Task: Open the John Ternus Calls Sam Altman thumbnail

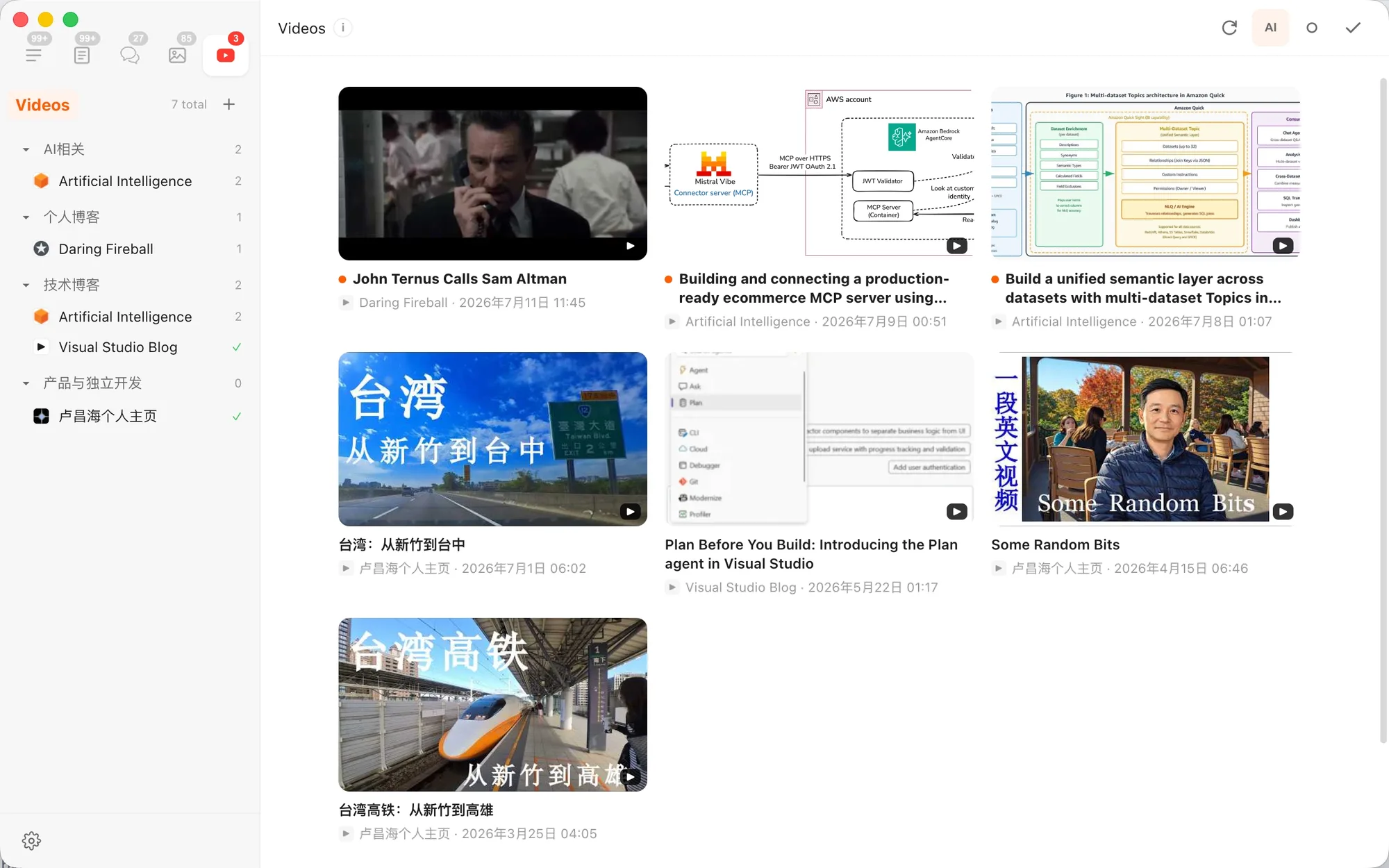Action: [x=492, y=174]
